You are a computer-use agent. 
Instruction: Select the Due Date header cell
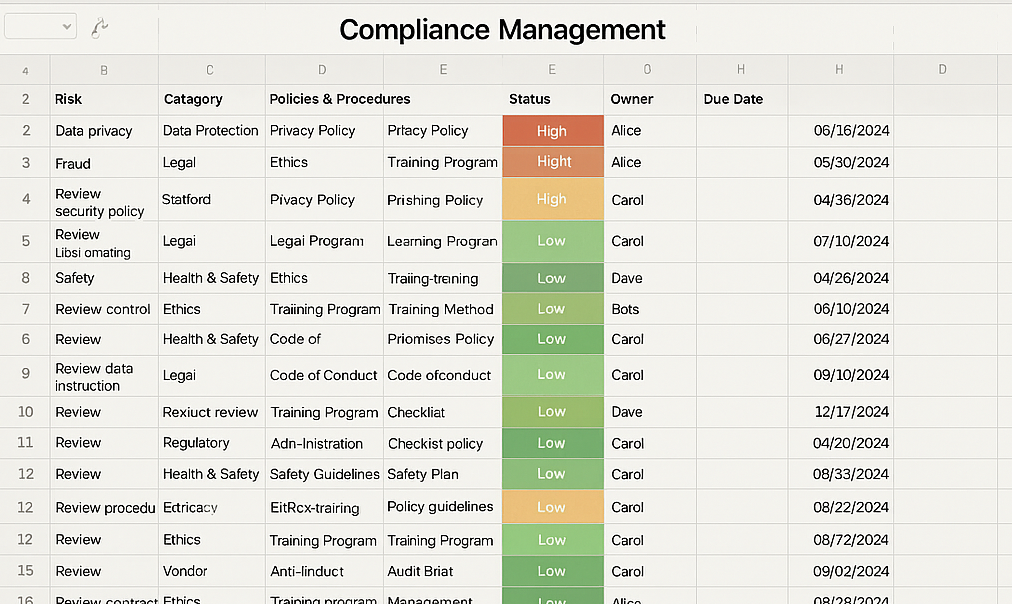pyautogui.click(x=740, y=99)
